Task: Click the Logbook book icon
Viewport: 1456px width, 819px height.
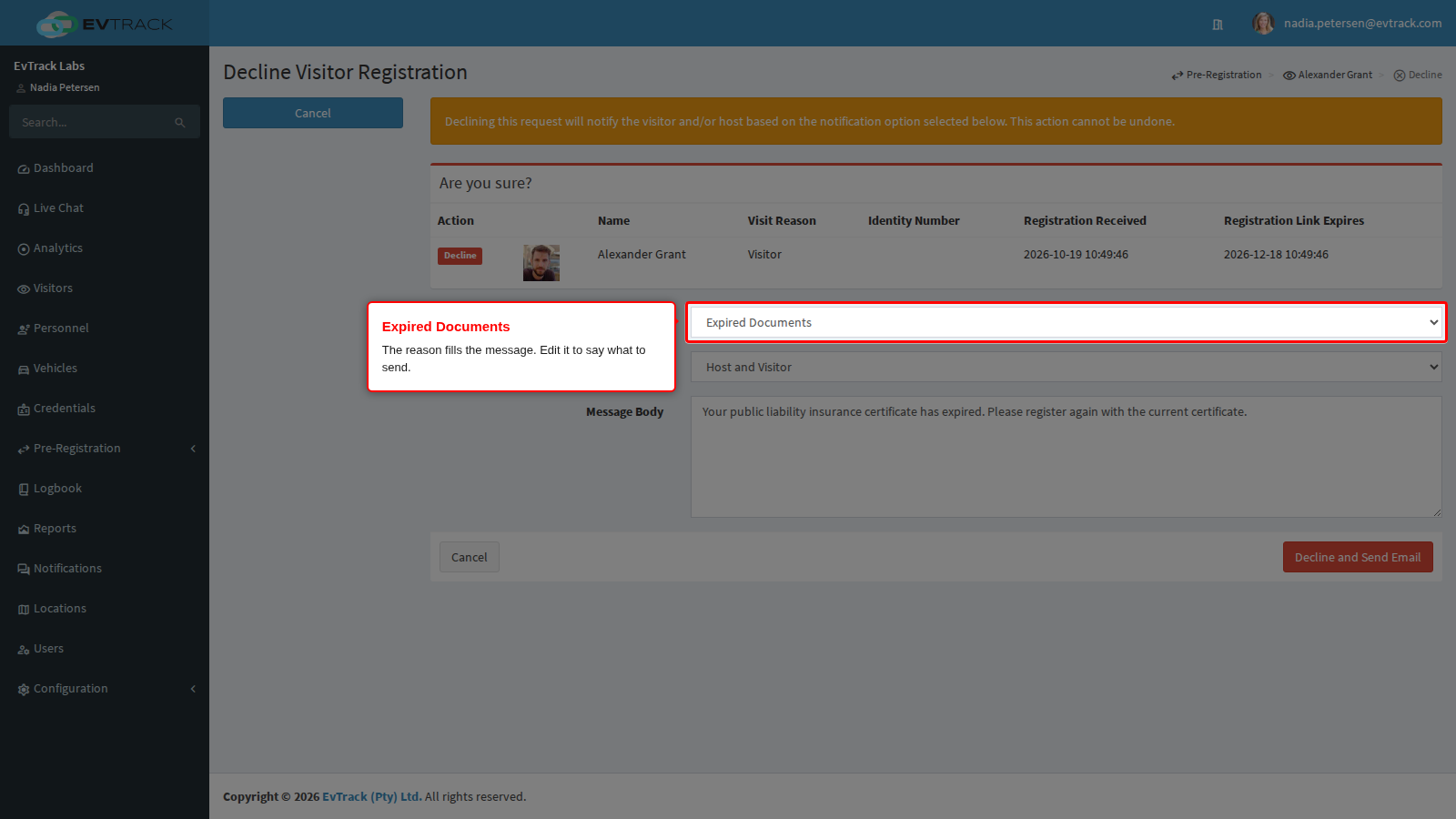Action: tap(24, 490)
